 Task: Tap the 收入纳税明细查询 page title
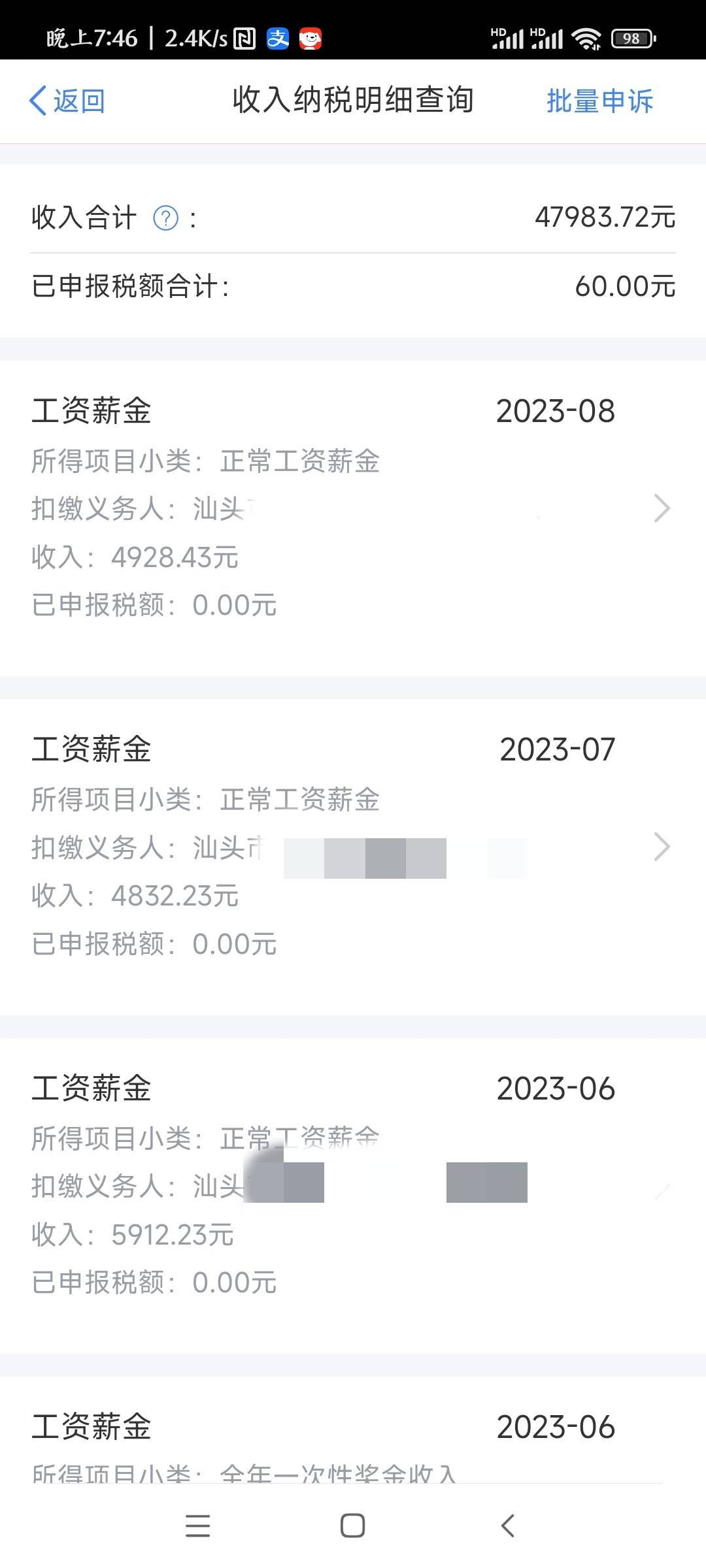point(353,101)
